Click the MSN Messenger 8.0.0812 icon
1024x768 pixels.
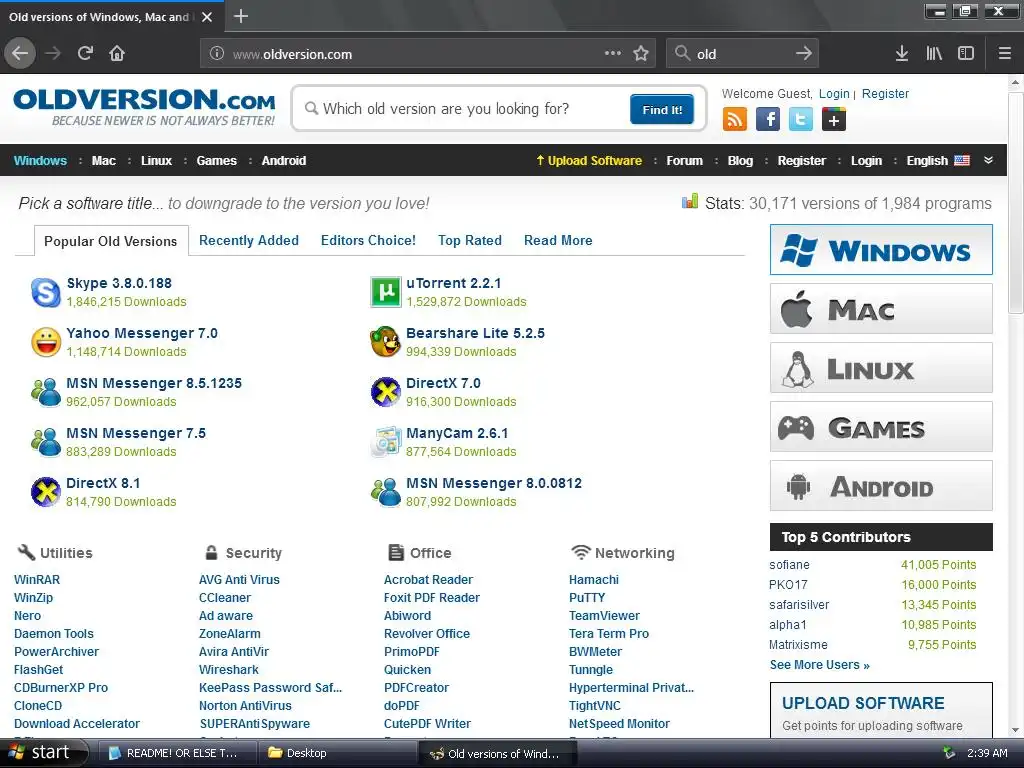pos(385,492)
